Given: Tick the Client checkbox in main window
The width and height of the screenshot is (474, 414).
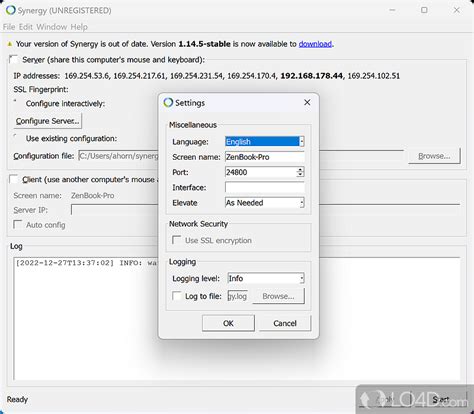Looking at the screenshot, I should click(x=14, y=179).
